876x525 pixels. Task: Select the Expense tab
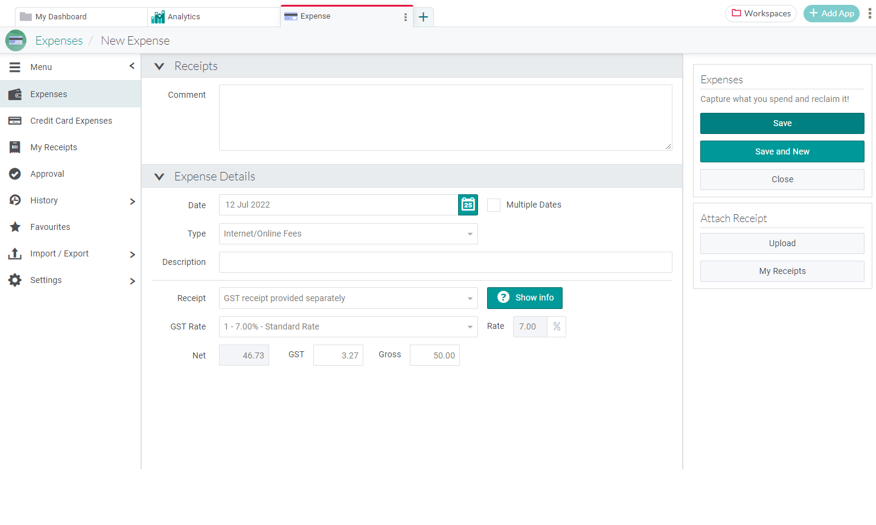(x=346, y=16)
